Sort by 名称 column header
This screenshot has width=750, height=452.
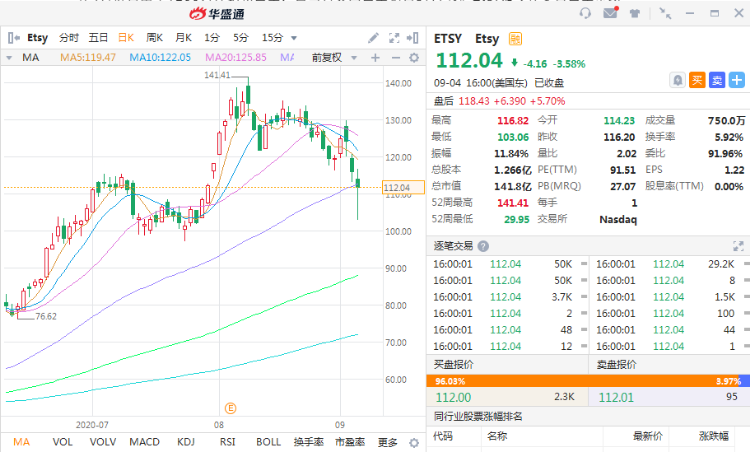497,436
